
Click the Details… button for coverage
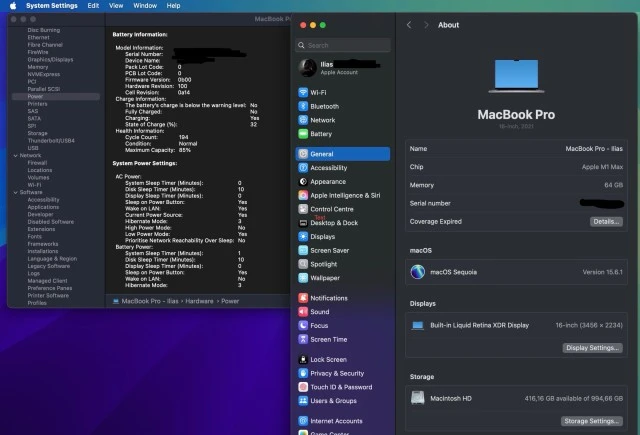(606, 222)
